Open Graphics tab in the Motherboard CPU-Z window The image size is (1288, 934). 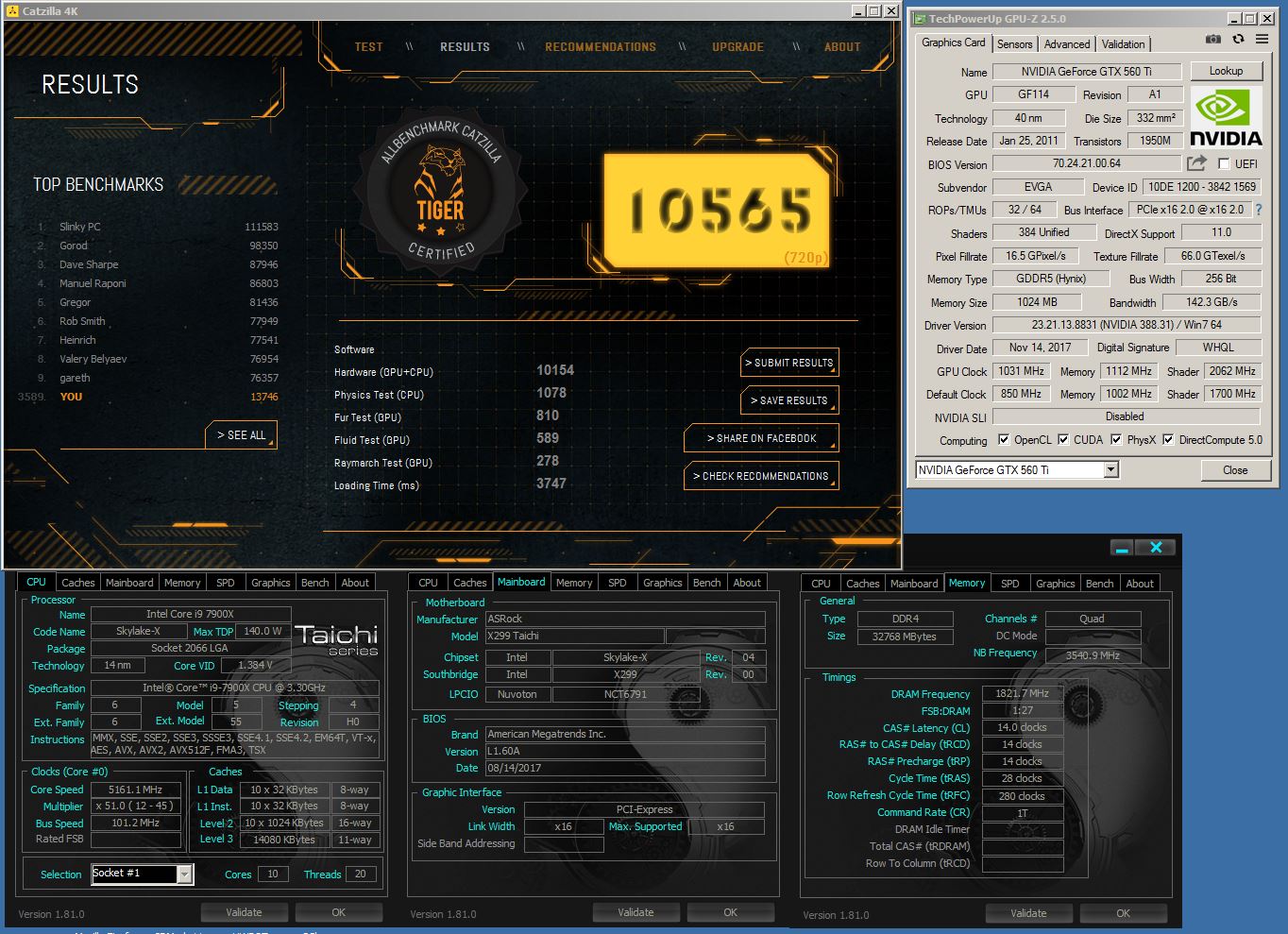click(x=662, y=583)
